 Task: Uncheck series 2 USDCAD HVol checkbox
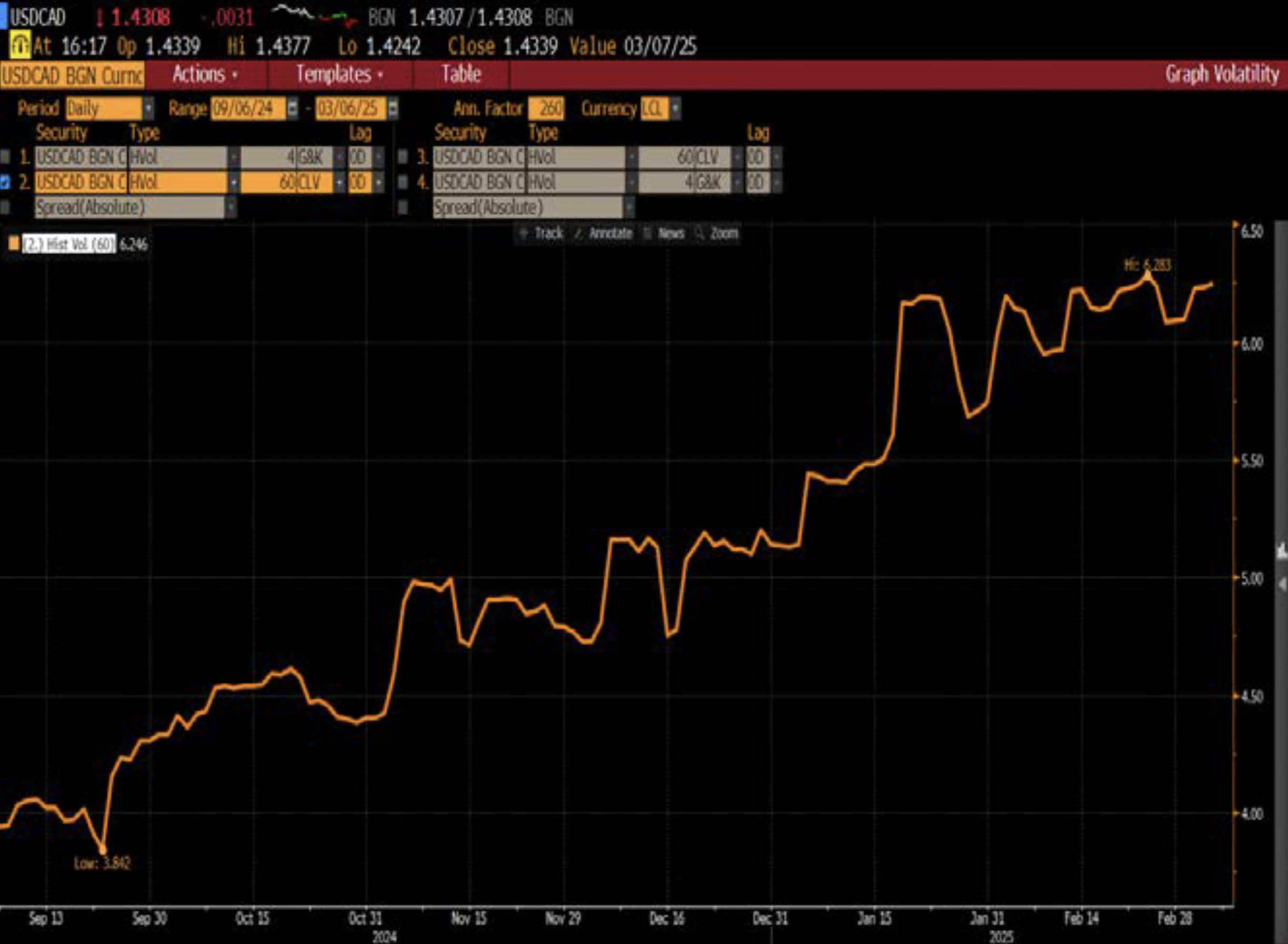[5, 182]
